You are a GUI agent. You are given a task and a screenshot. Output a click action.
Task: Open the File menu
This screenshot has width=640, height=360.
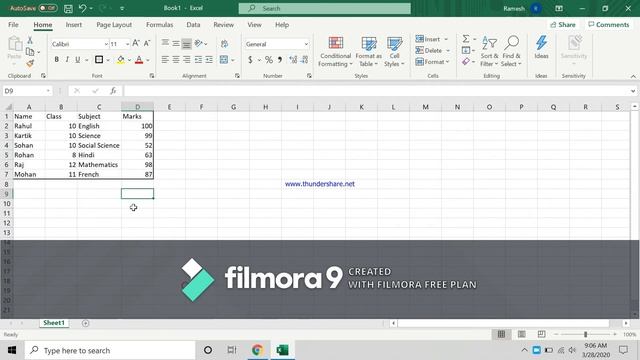point(13,24)
